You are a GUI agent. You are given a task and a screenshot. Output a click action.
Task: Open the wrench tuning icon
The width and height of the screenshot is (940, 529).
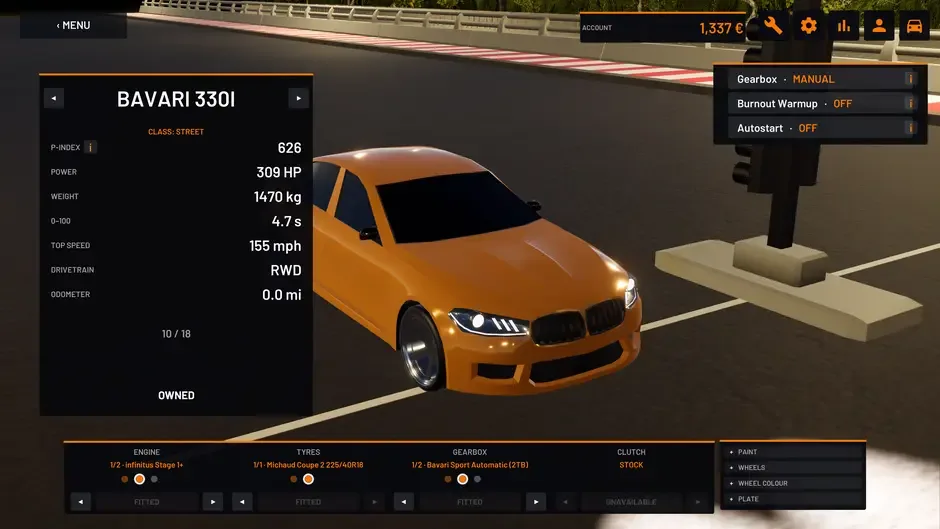[773, 26]
